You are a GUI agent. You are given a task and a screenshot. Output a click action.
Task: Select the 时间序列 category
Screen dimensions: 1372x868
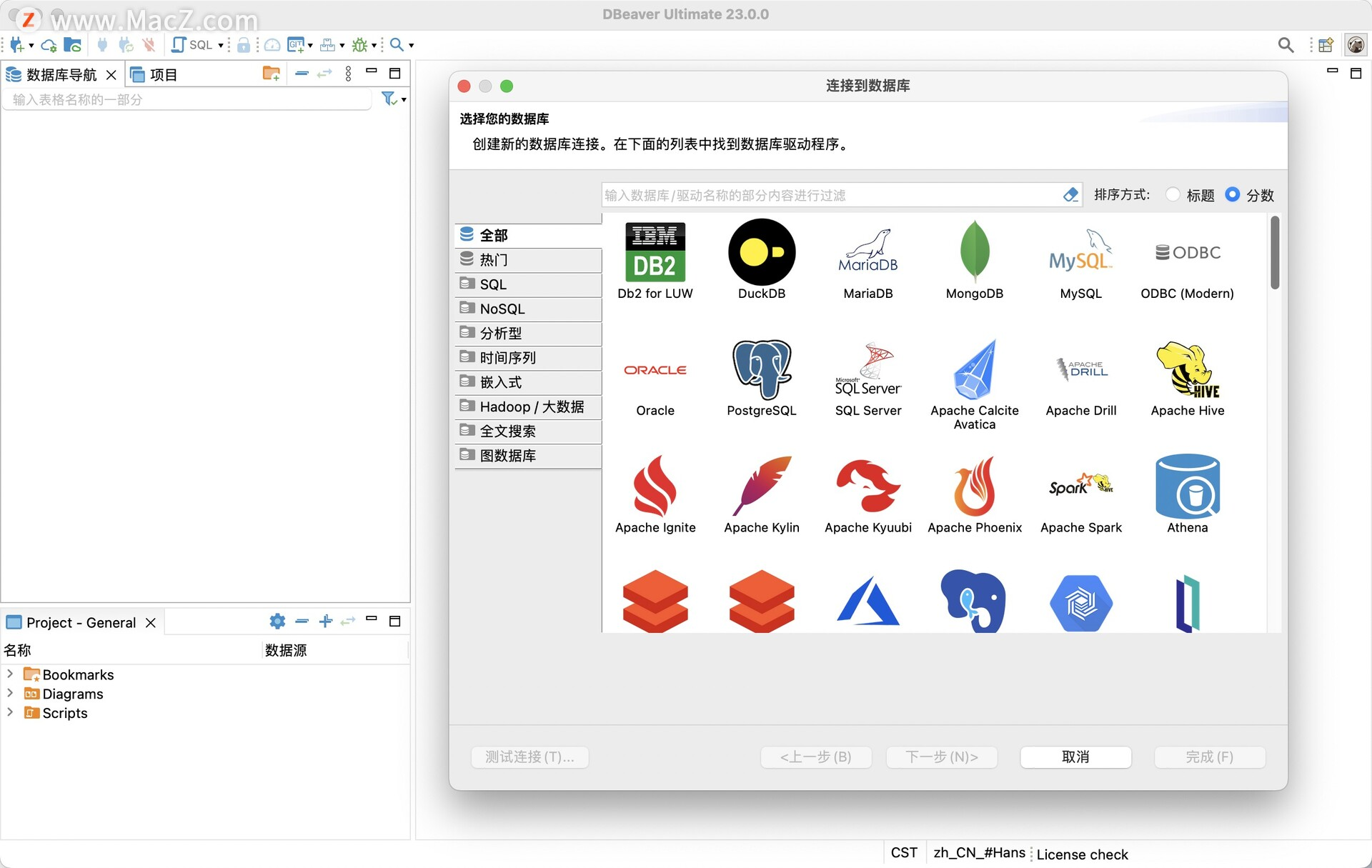point(528,357)
